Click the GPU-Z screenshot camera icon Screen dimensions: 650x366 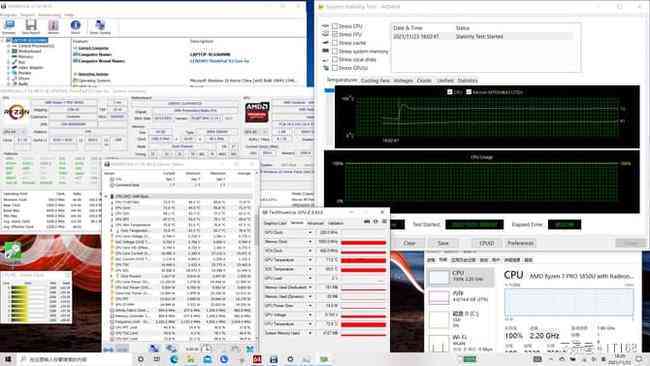coord(367,222)
